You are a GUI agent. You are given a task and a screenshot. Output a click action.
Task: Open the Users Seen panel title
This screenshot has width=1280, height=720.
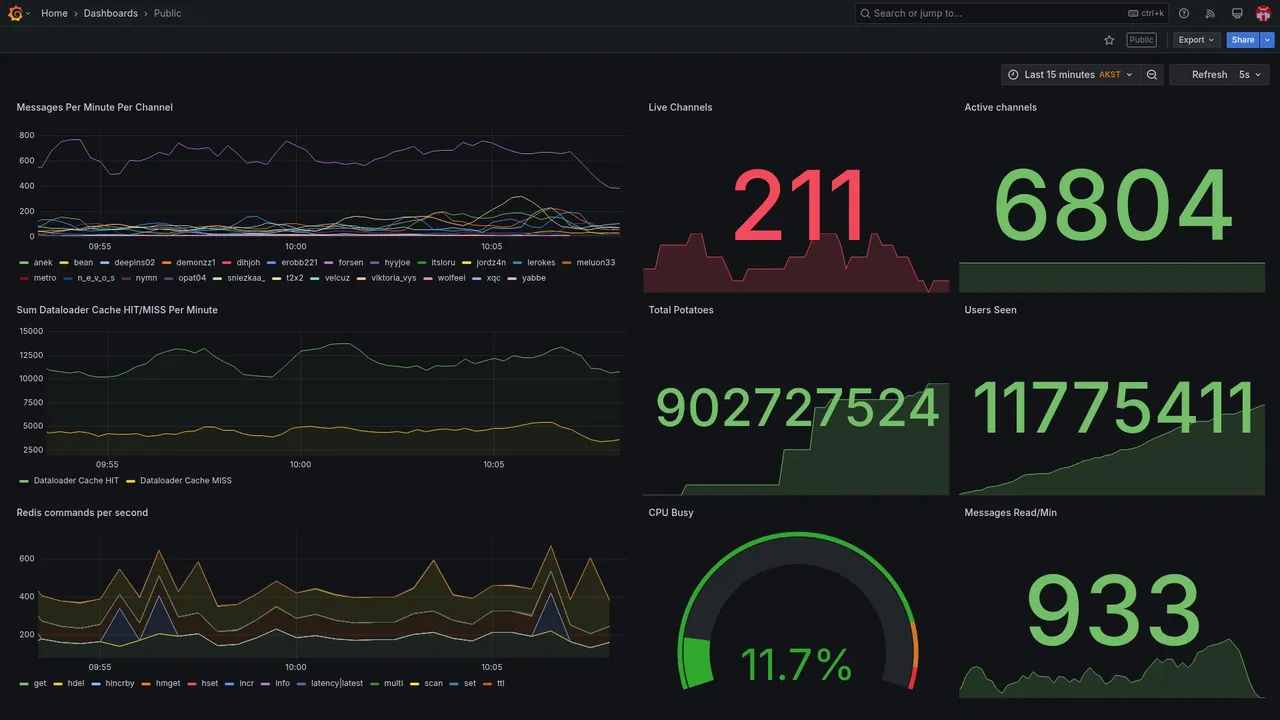coord(990,310)
